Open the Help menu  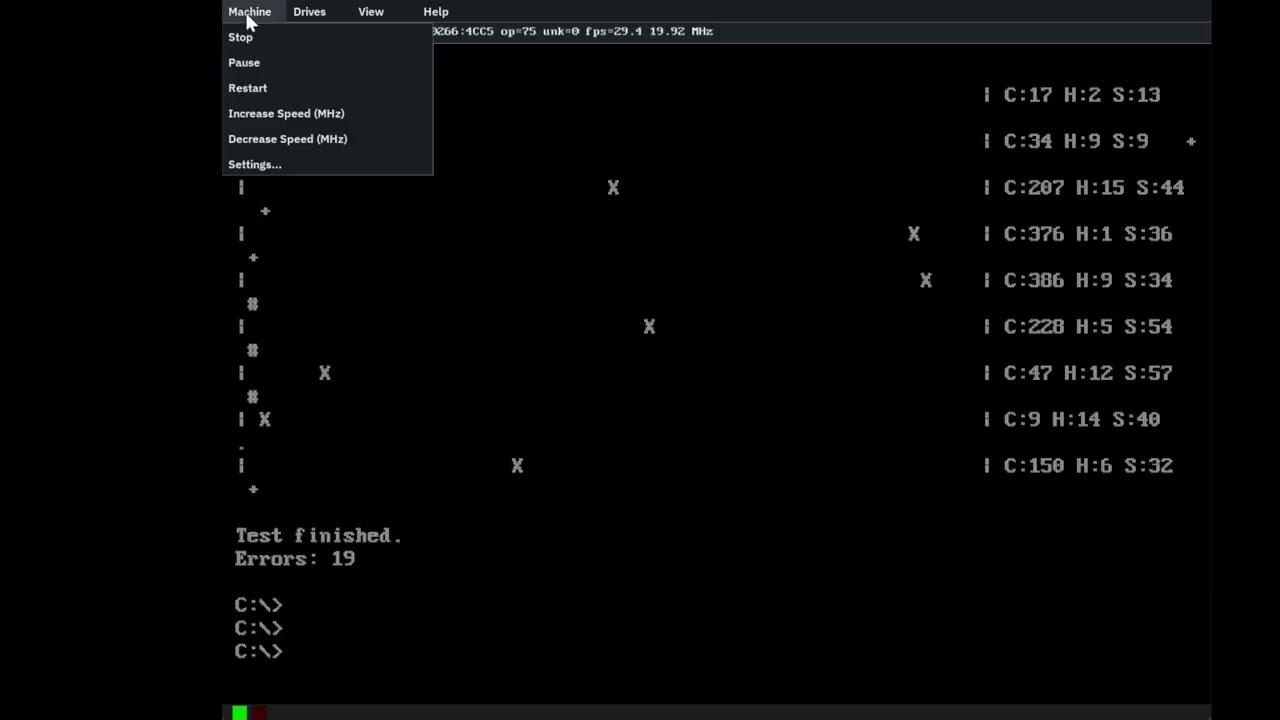(x=436, y=12)
